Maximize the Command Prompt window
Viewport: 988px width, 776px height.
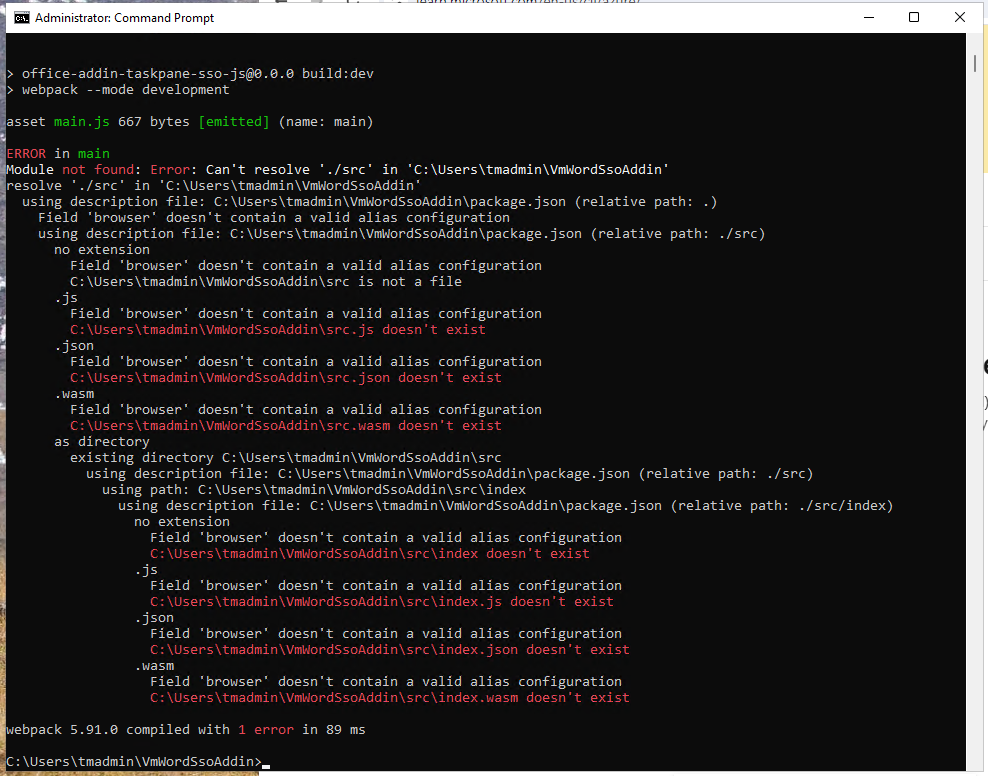coord(914,18)
